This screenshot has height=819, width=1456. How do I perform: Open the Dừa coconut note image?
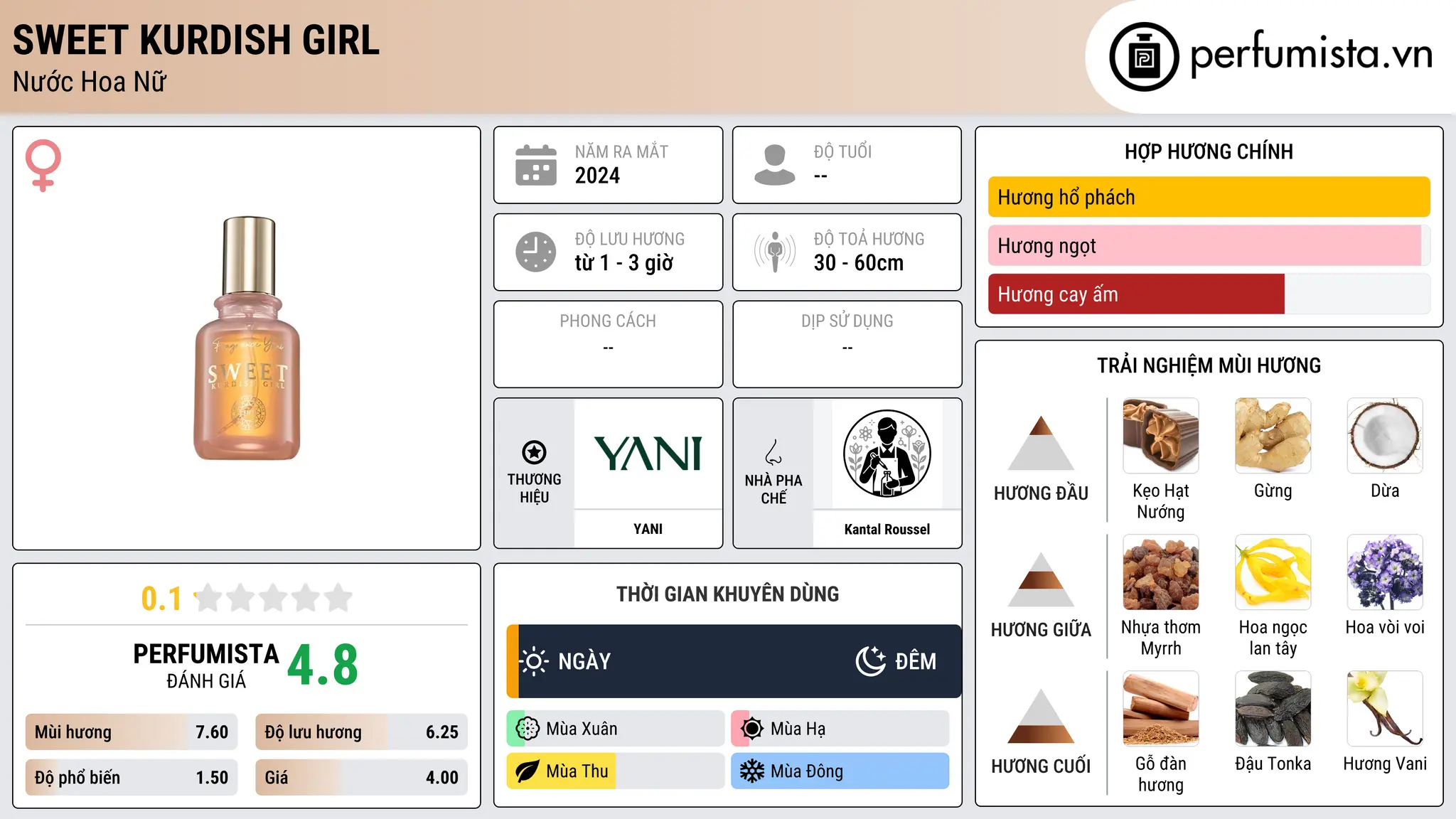(1385, 436)
